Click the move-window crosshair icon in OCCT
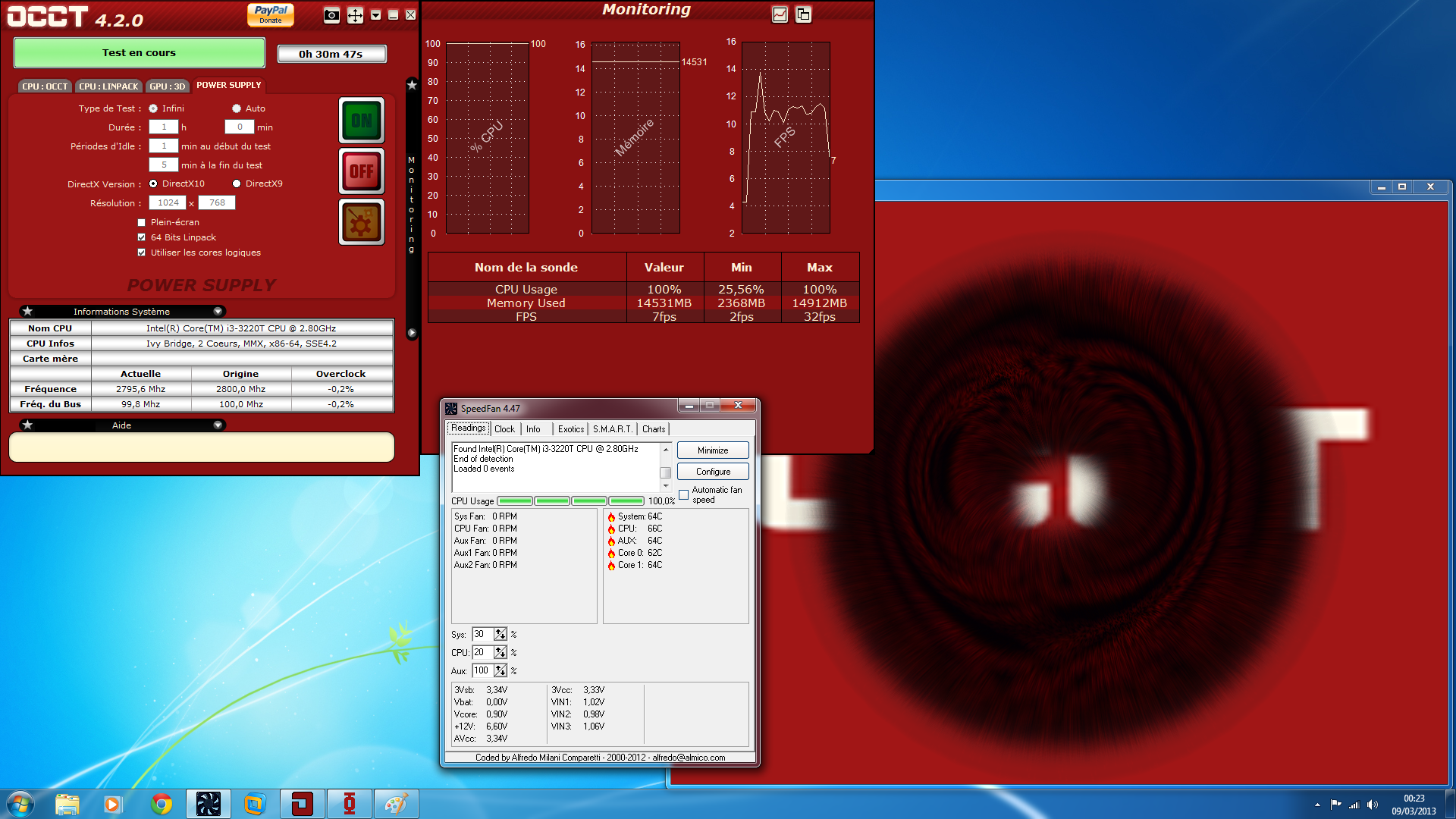Viewport: 1456px width, 819px height. click(355, 15)
